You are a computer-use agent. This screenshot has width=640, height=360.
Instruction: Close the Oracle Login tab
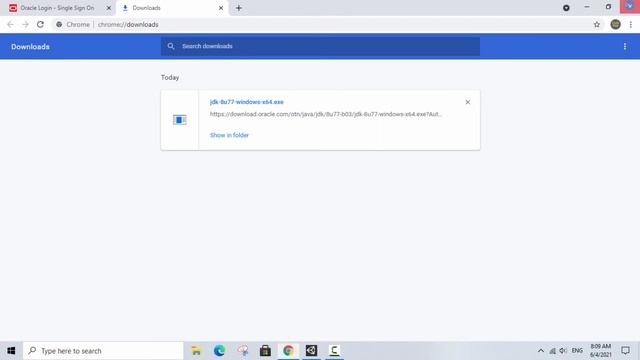click(x=109, y=8)
